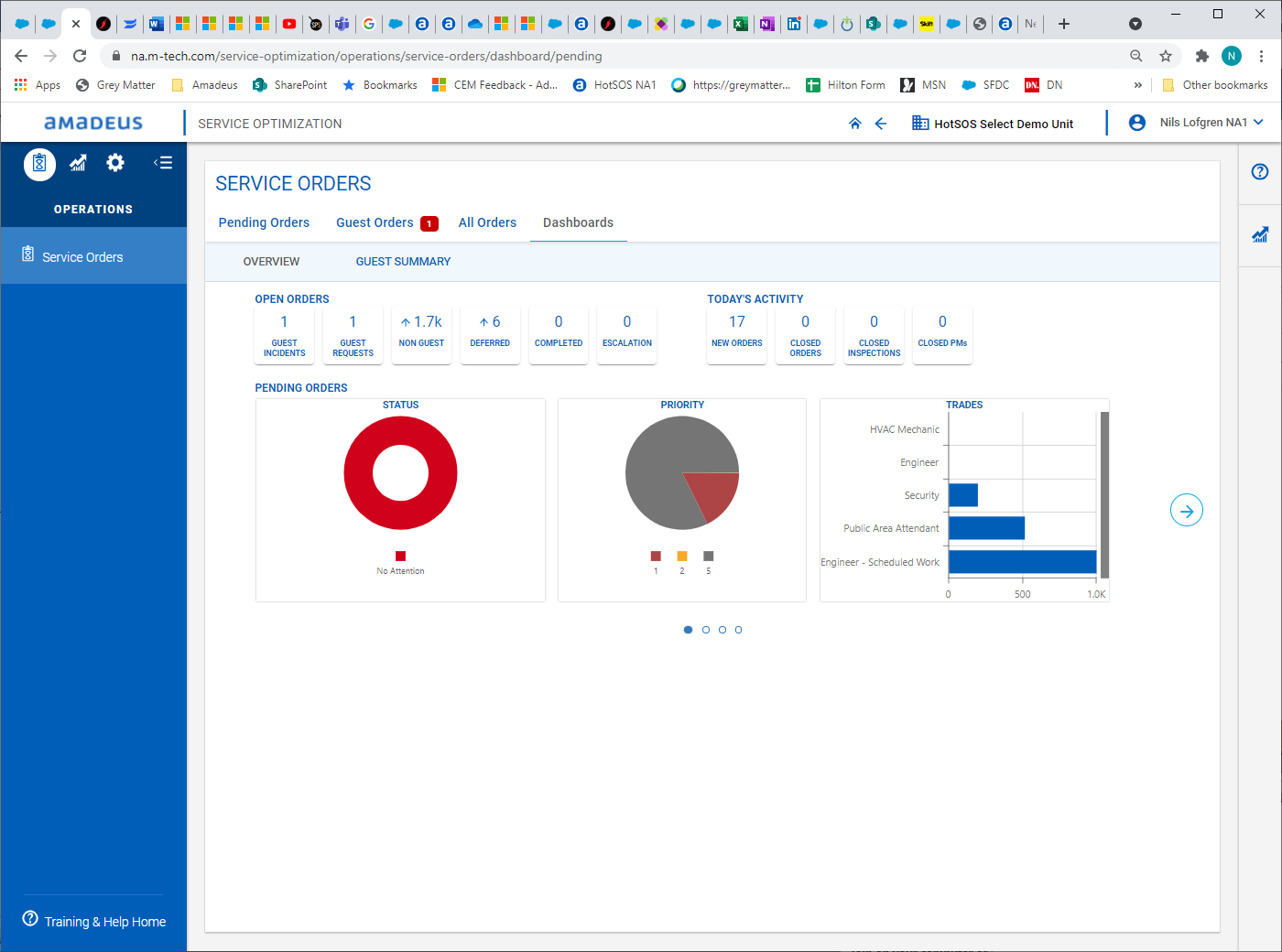Click priority 1 legend swatch
Screen dimensions: 1282x952
tap(656, 556)
